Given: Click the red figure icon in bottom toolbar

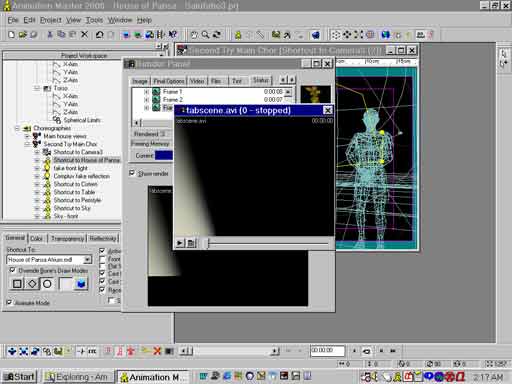Looking at the screenshot, I should pyautogui.click(x=131, y=351).
